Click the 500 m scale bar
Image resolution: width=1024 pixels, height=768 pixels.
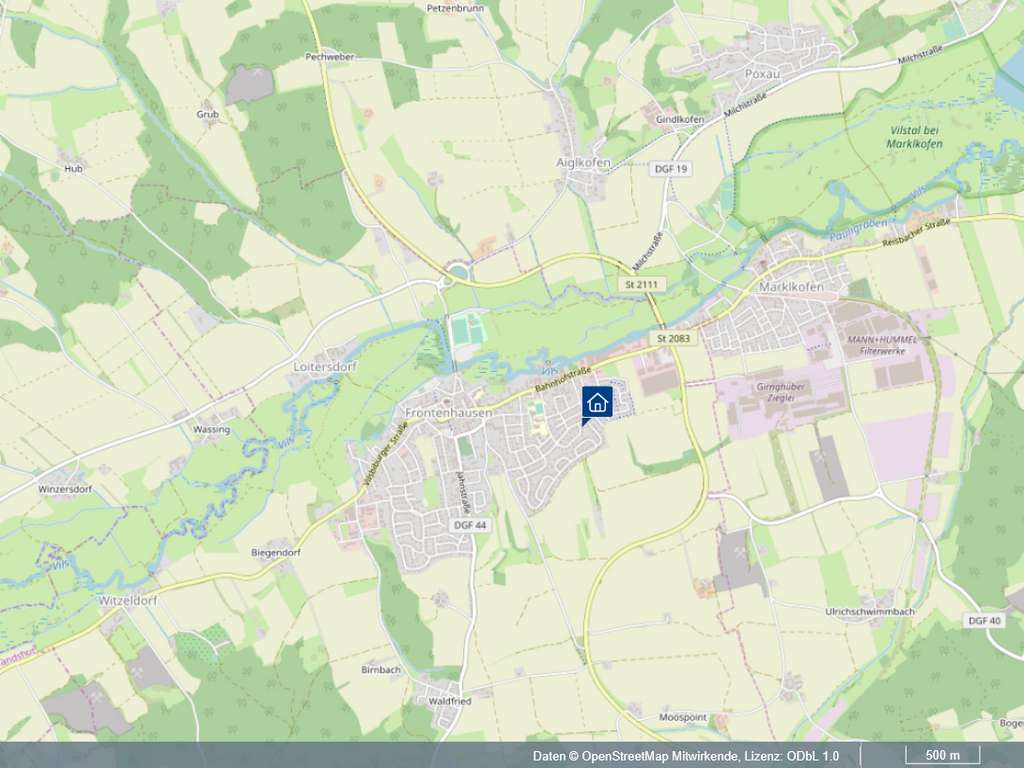click(x=942, y=755)
